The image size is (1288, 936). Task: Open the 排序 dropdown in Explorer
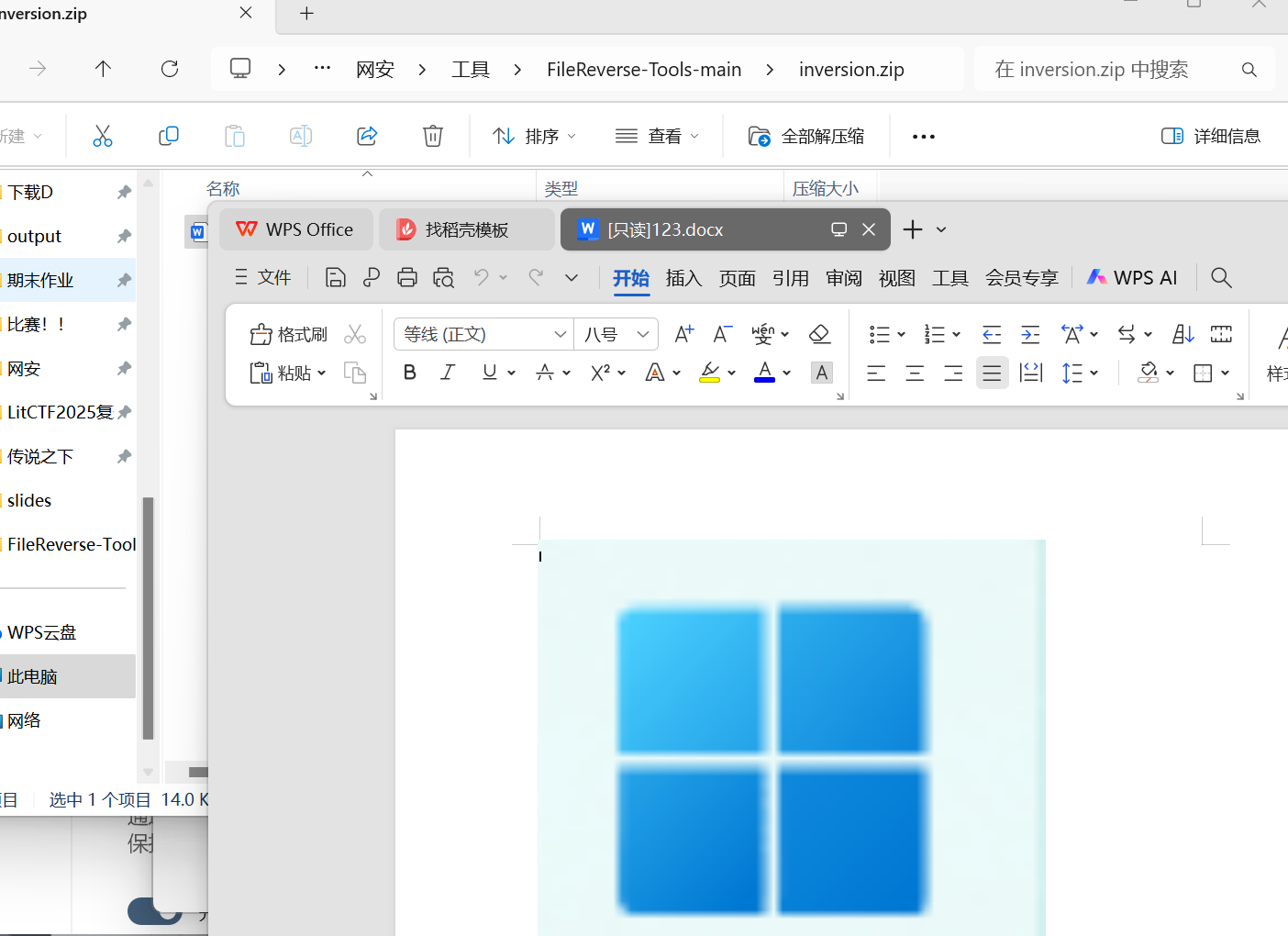coord(535,137)
